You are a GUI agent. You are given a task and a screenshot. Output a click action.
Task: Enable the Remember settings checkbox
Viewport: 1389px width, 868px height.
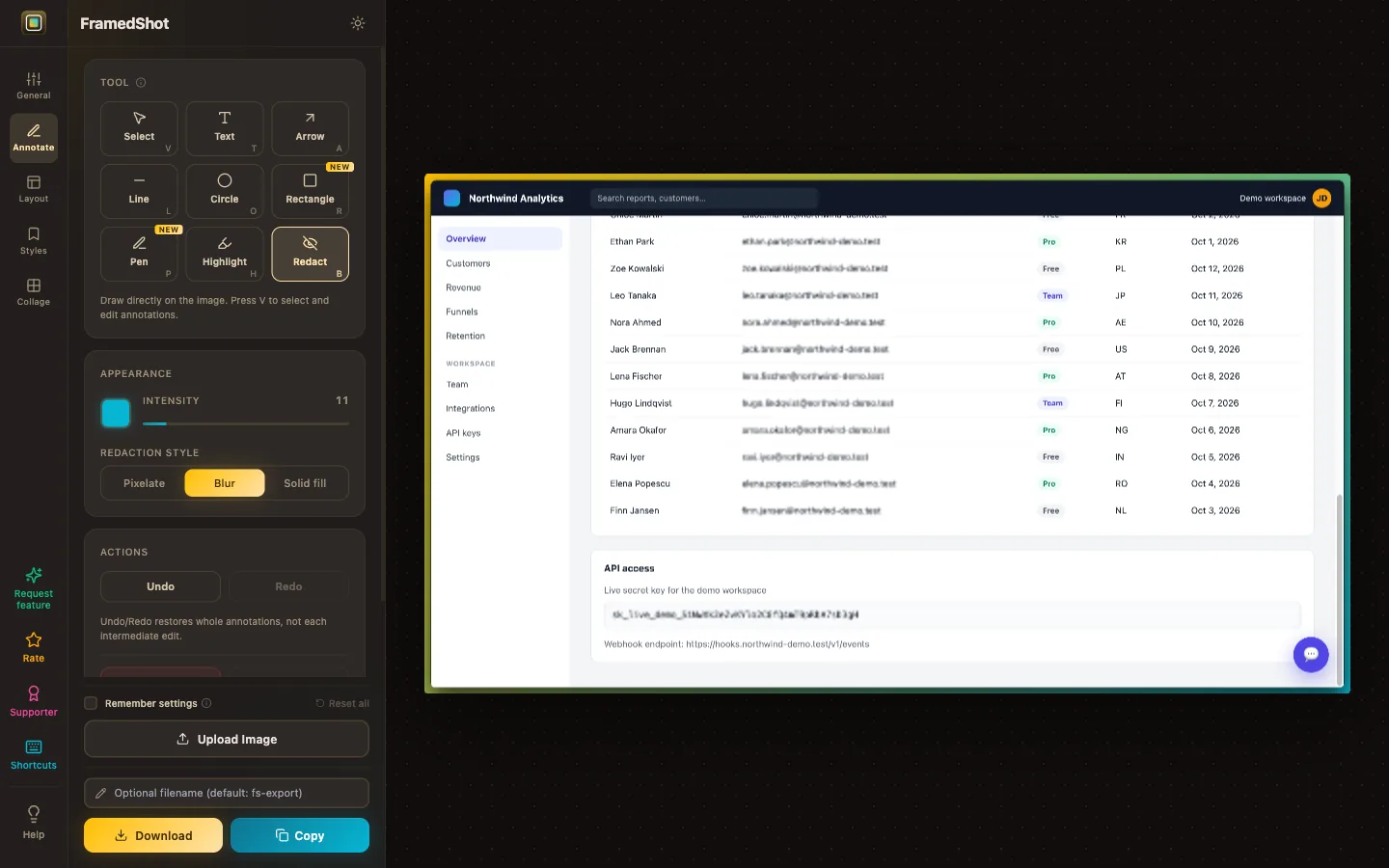[x=91, y=703]
